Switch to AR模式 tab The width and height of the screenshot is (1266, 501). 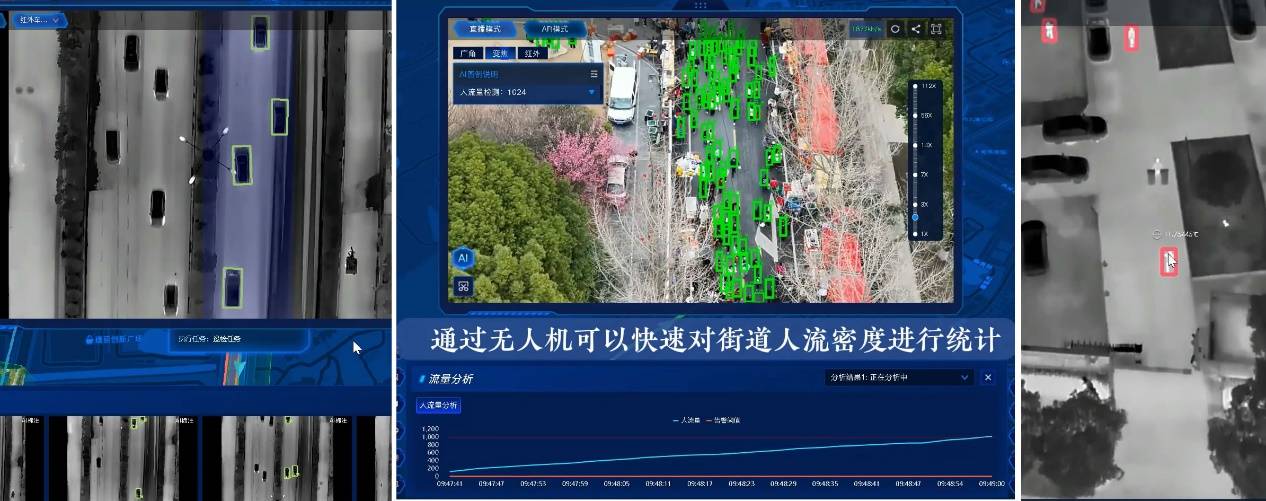click(555, 29)
